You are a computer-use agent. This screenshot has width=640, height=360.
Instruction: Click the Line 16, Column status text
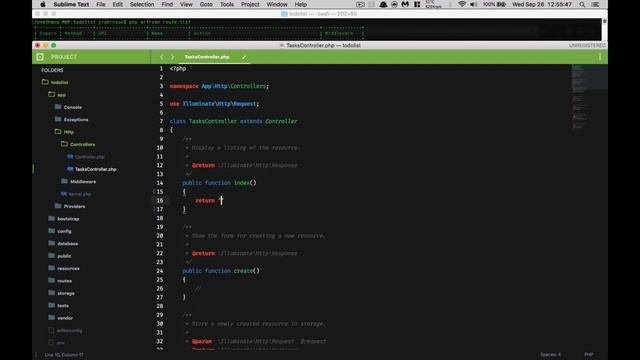pos(64,355)
